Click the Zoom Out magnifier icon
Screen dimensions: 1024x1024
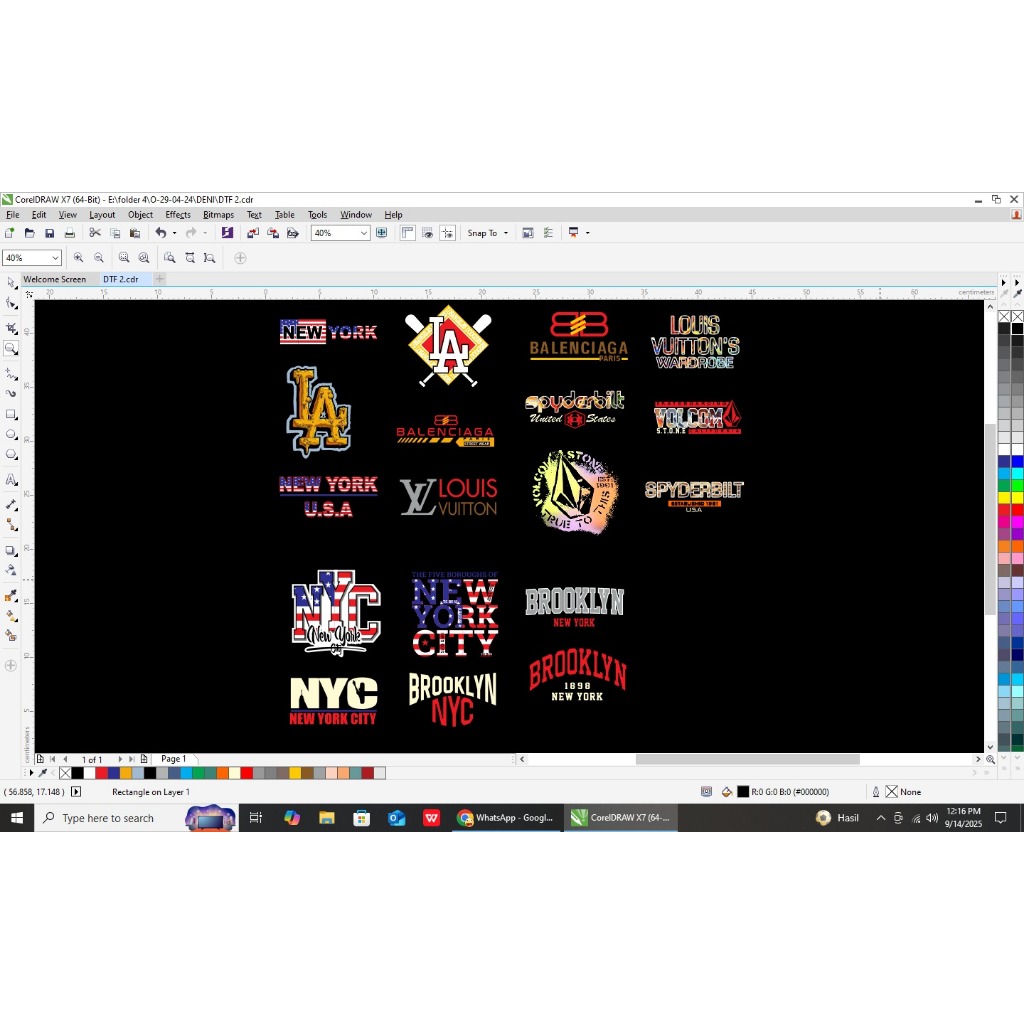click(99, 258)
